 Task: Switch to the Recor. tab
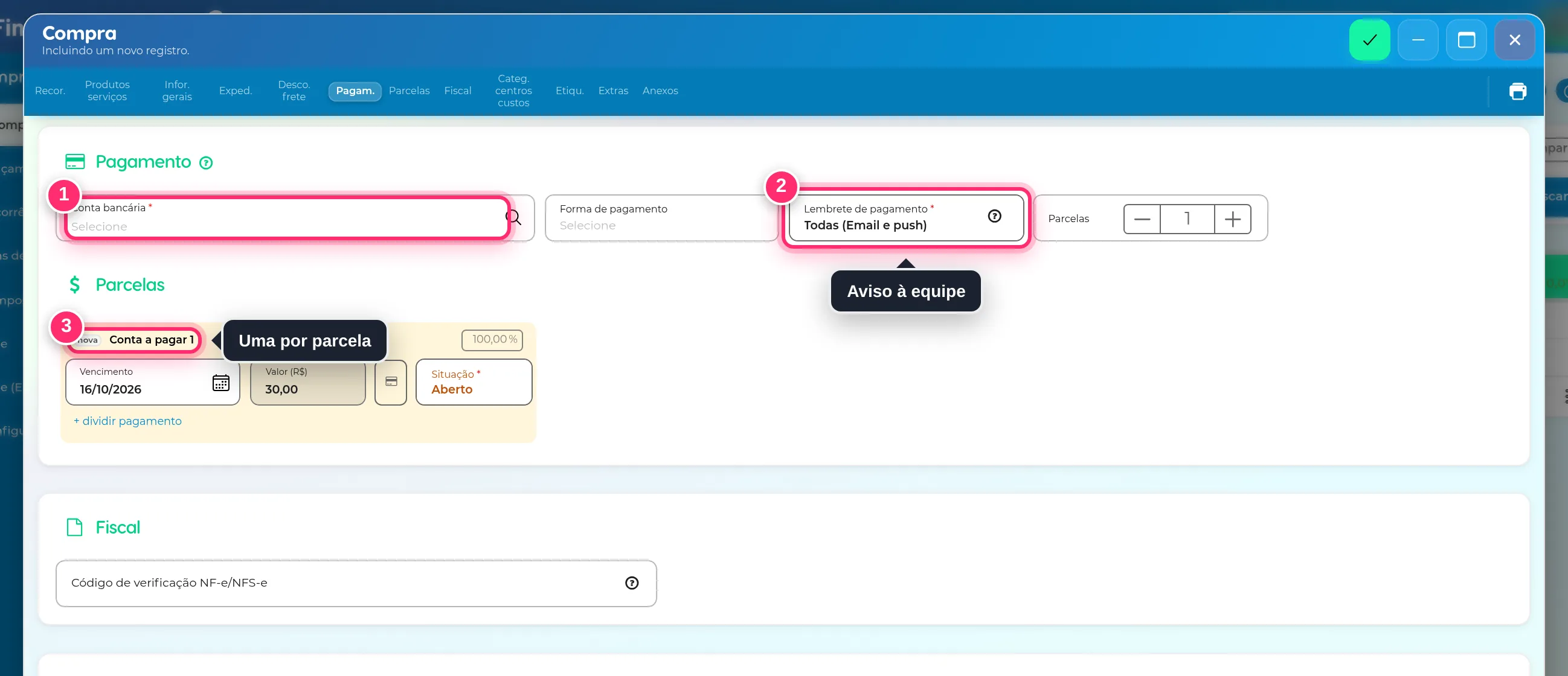tap(50, 91)
